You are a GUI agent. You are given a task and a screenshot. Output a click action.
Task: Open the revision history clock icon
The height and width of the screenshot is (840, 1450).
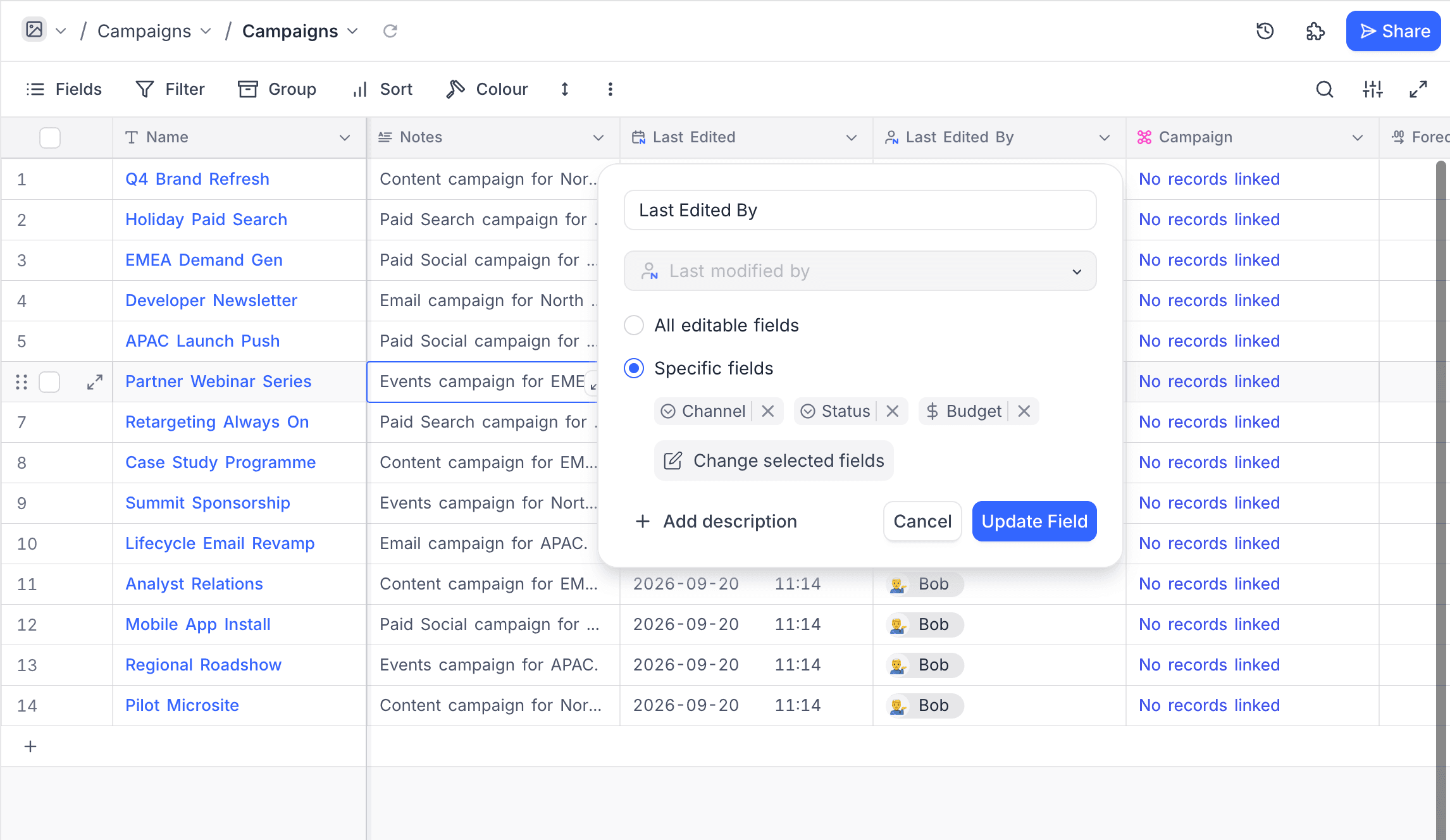point(1265,31)
